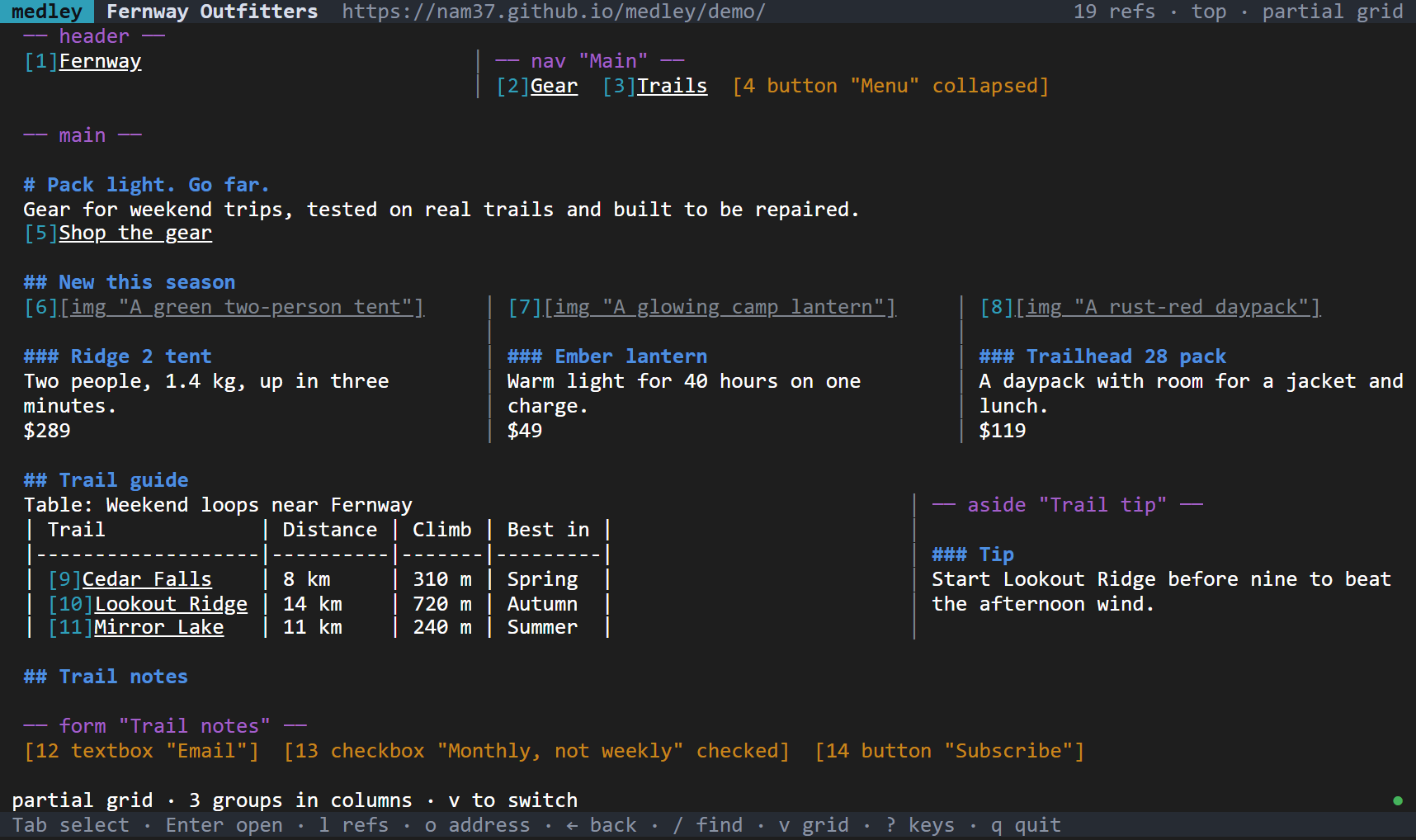Screen dimensions: 1416x840
Task: Click the 'q quit' hint in the footer
Action: tap(1027, 825)
